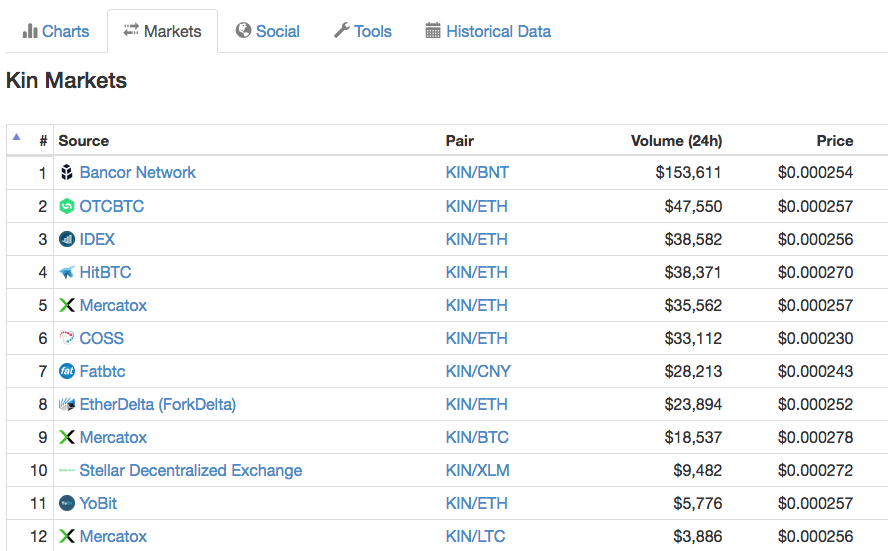Sort table by Volume (24h) header
Viewport: 888px width, 551px height.
tap(677, 140)
